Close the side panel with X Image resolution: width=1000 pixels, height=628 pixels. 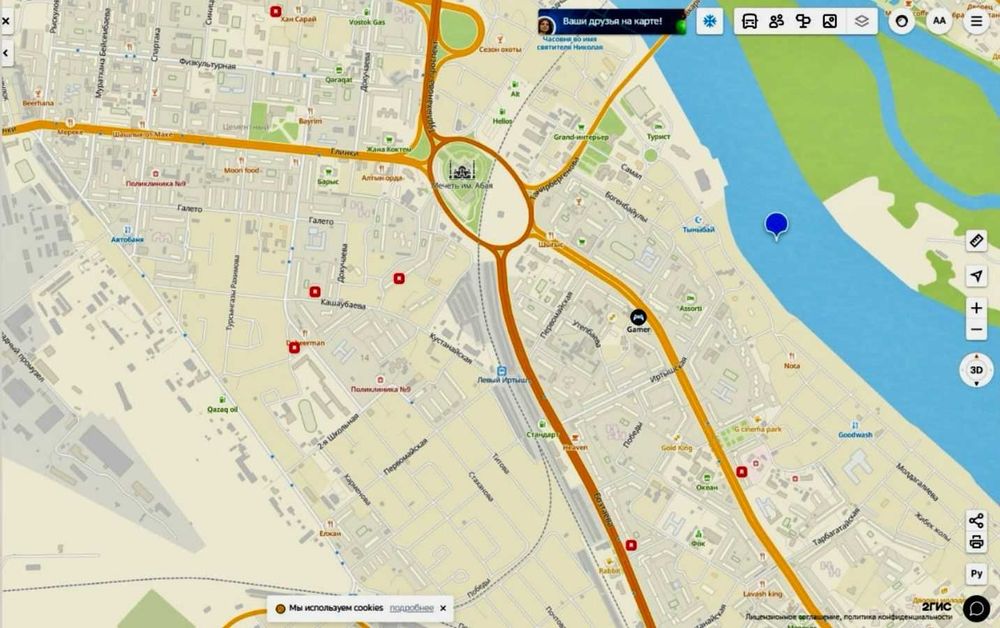pos(6,21)
